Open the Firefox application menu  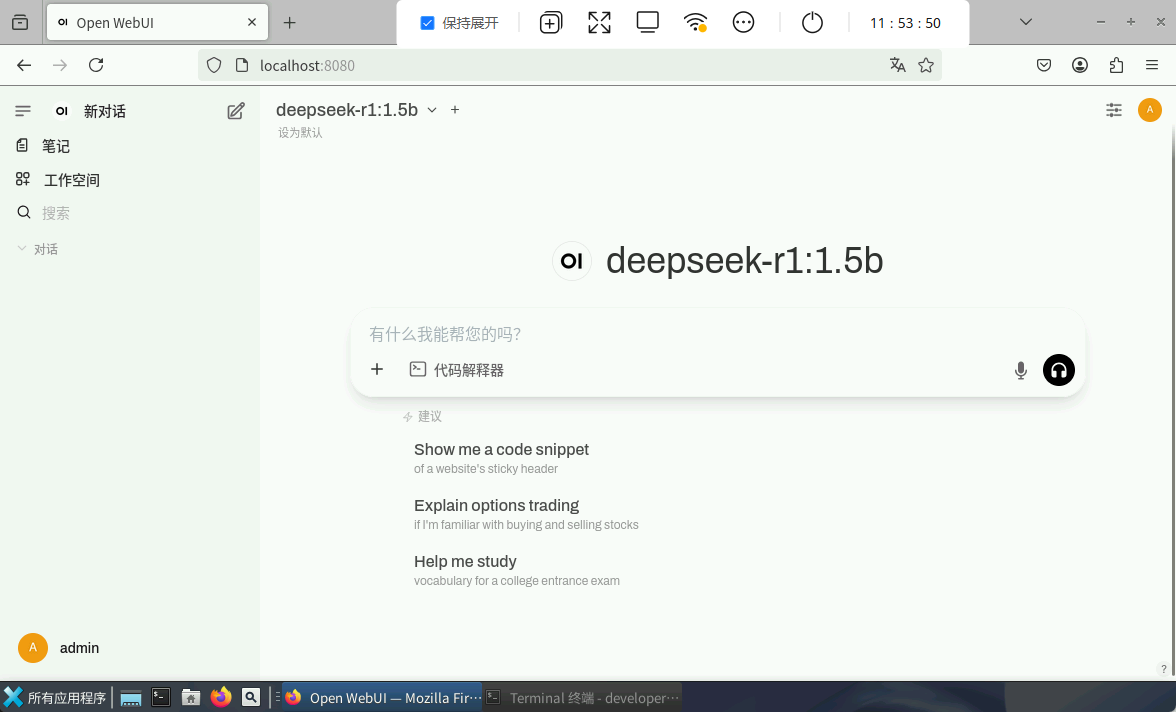(x=1152, y=65)
